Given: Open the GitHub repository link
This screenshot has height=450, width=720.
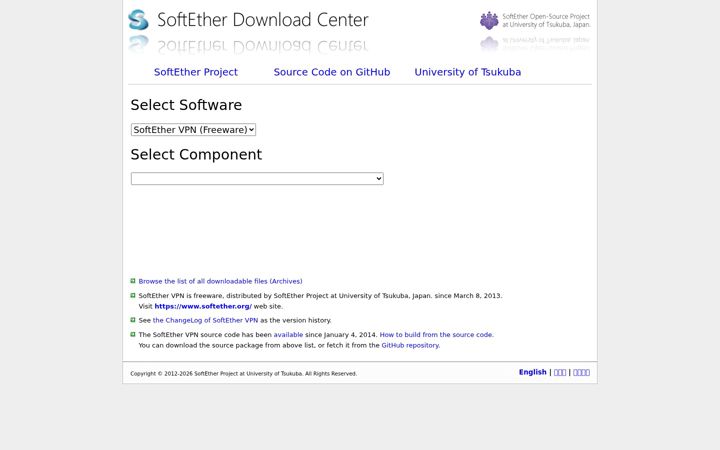Looking at the screenshot, I should pos(410,345).
